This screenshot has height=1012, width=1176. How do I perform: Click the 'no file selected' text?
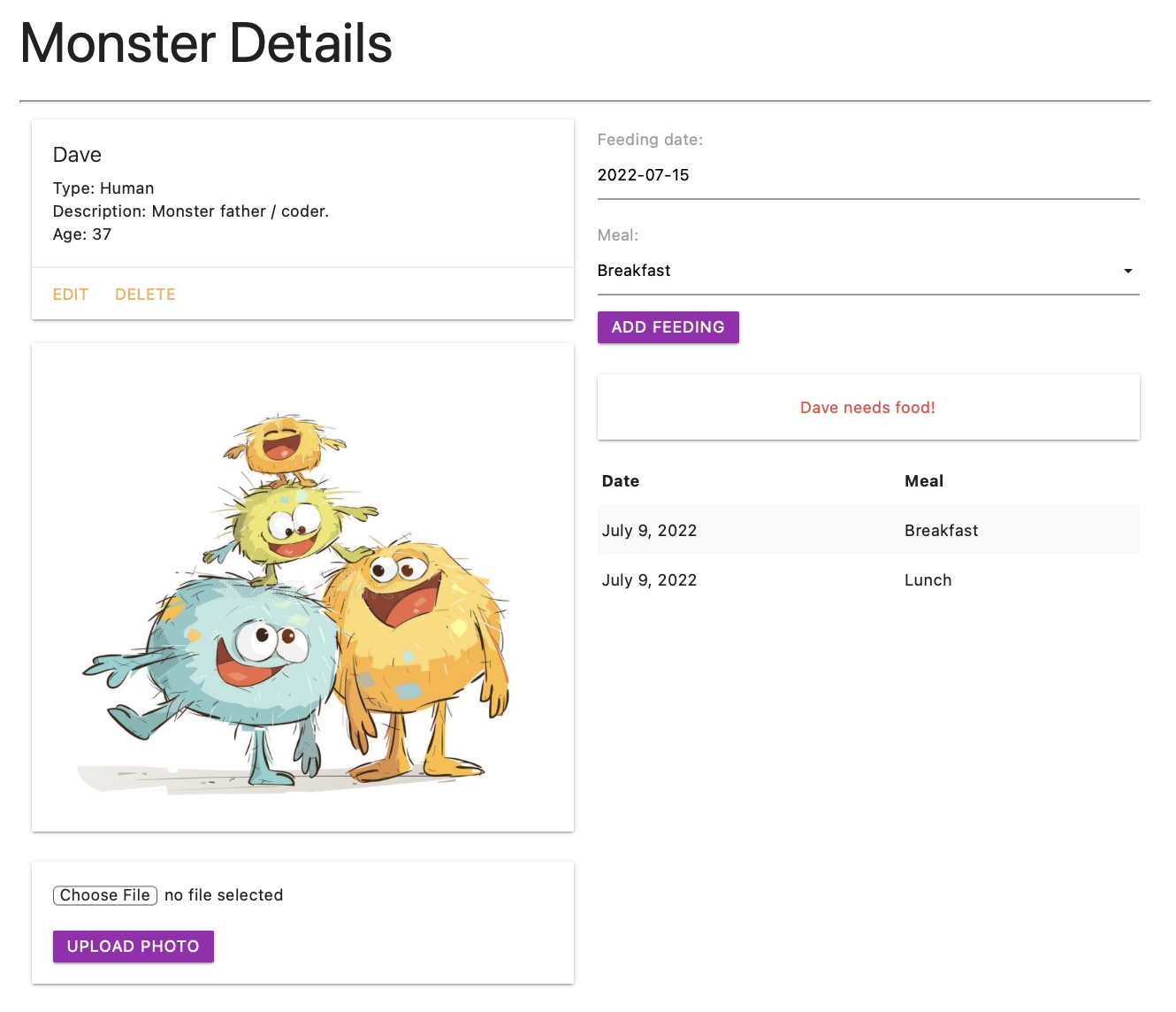tap(224, 895)
